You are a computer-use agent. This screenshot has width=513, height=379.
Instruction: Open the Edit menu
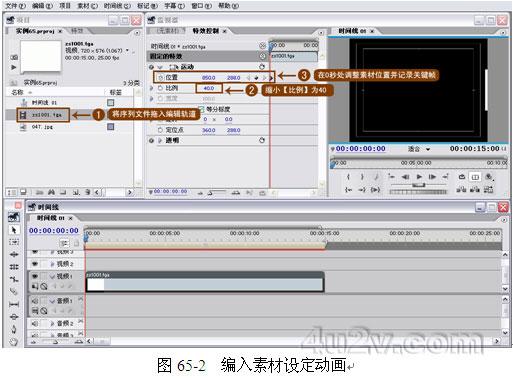[42, 6]
